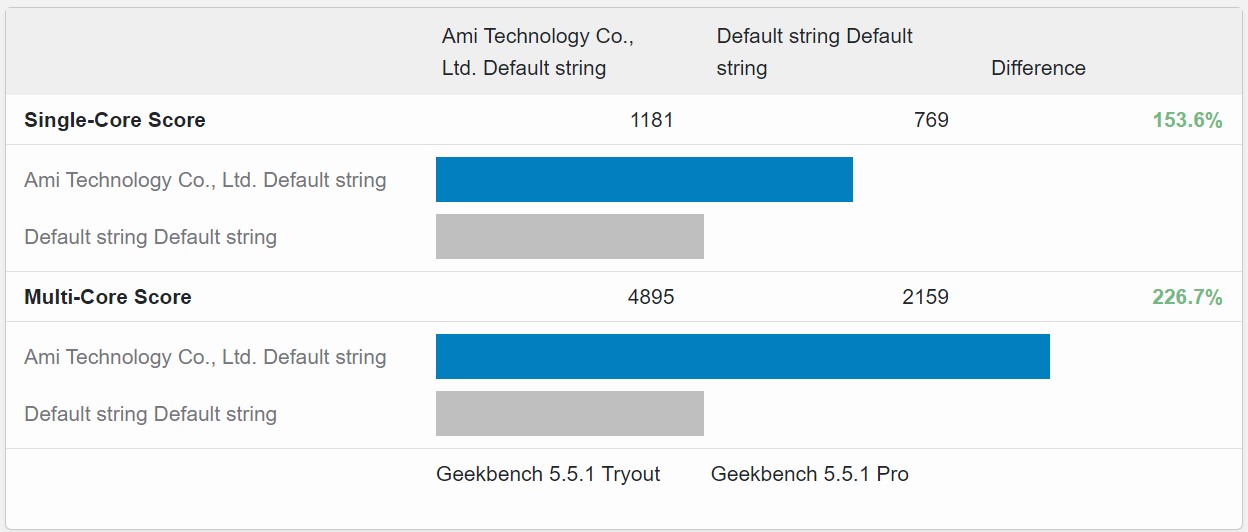Screen dimensions: 1248x532
Task: Click the single-core score value 1181
Action: click(x=652, y=120)
